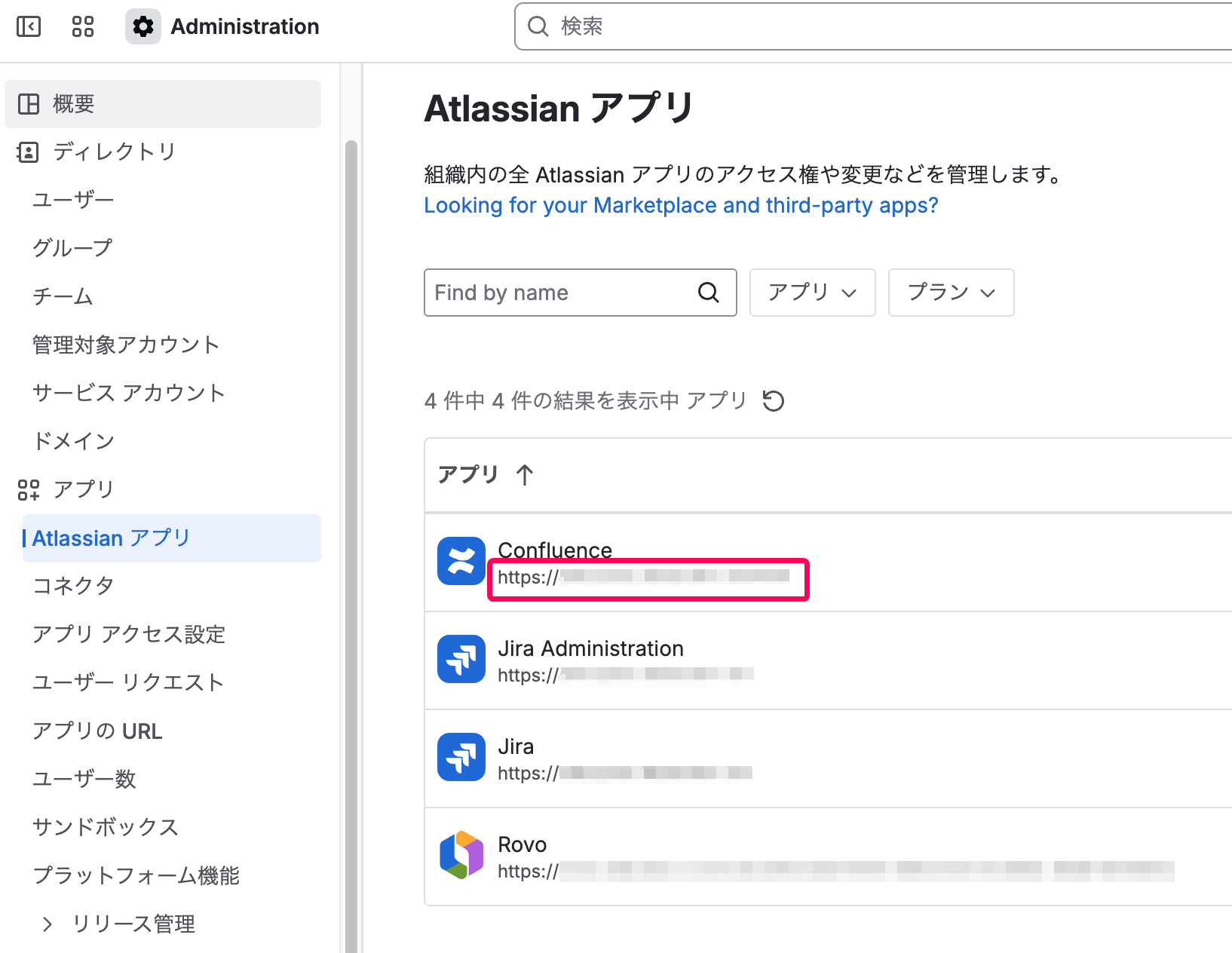Click the リリース管理 label in the sidebar
Viewport: 1232px width, 953px height.
pos(133,924)
